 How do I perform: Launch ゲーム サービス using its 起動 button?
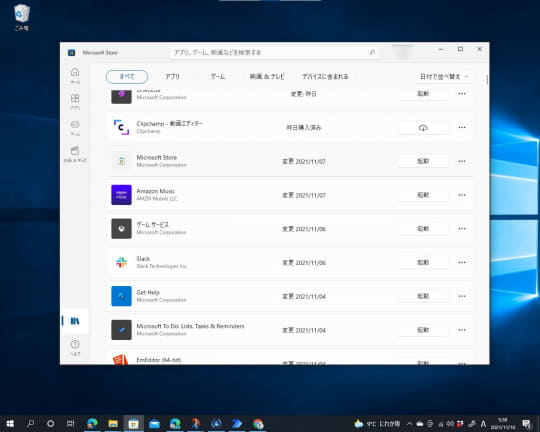(423, 229)
